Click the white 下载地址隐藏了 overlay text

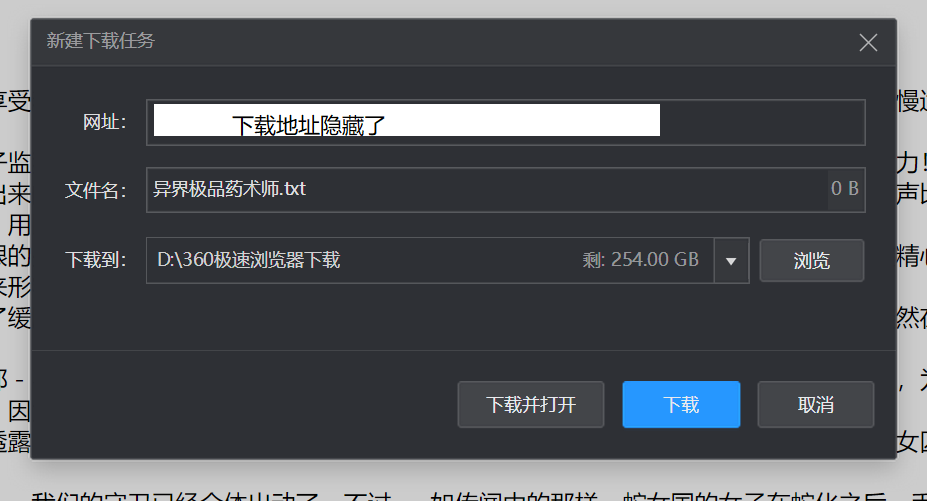(309, 125)
